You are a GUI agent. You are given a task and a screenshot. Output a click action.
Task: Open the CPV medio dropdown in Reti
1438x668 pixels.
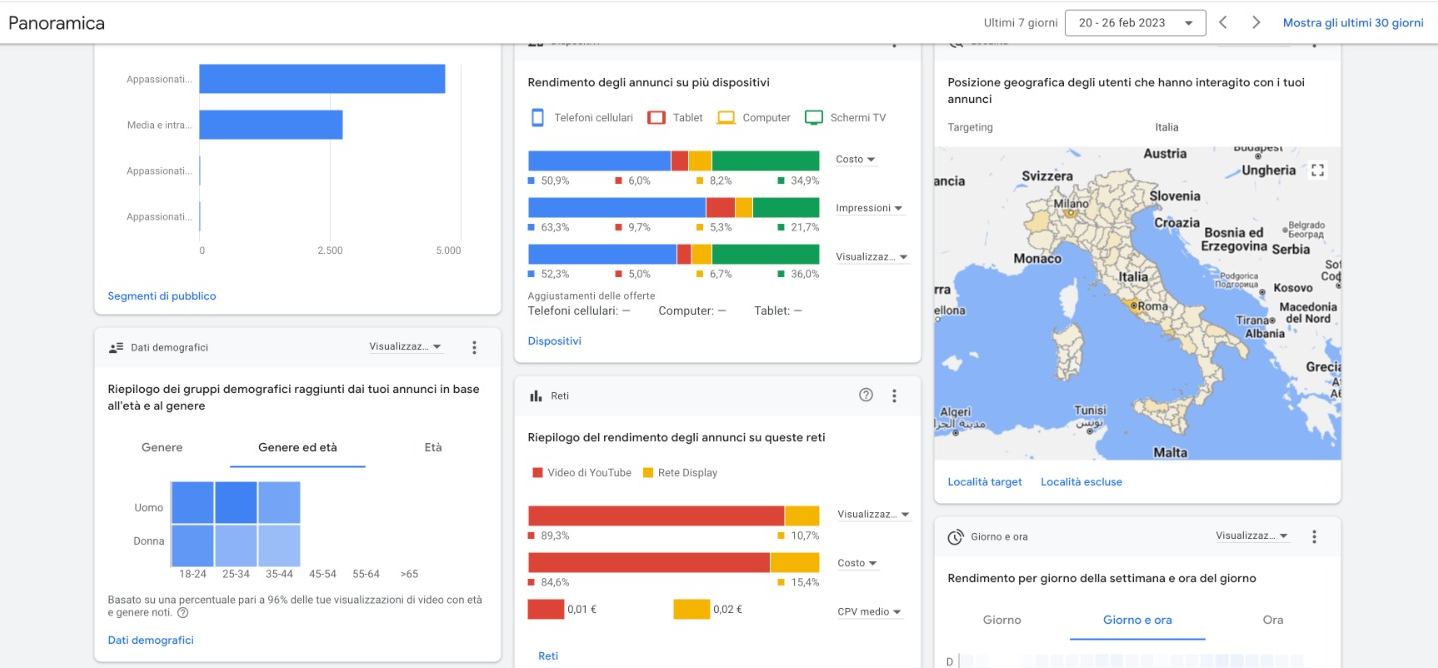point(869,612)
